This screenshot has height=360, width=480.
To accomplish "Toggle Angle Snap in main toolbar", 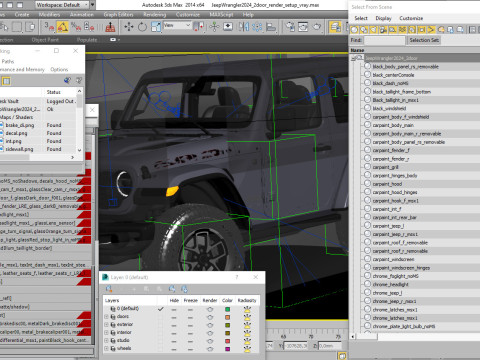I will tap(62, 27).
